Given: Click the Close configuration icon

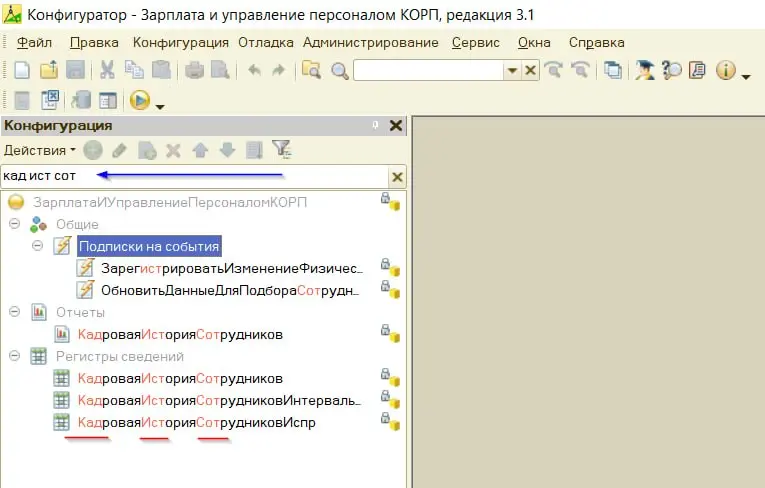Looking at the screenshot, I should pyautogui.click(x=49, y=100).
